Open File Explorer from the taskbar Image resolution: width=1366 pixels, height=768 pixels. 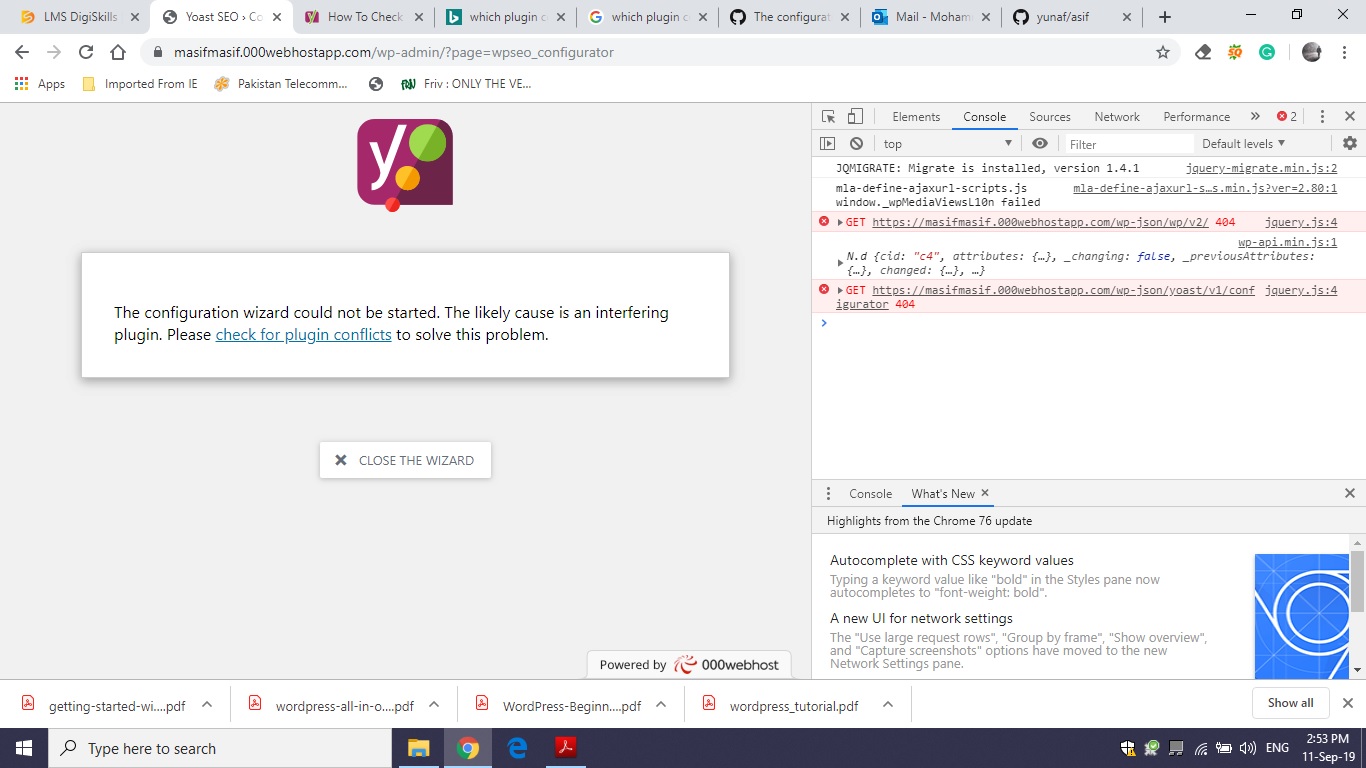point(418,748)
